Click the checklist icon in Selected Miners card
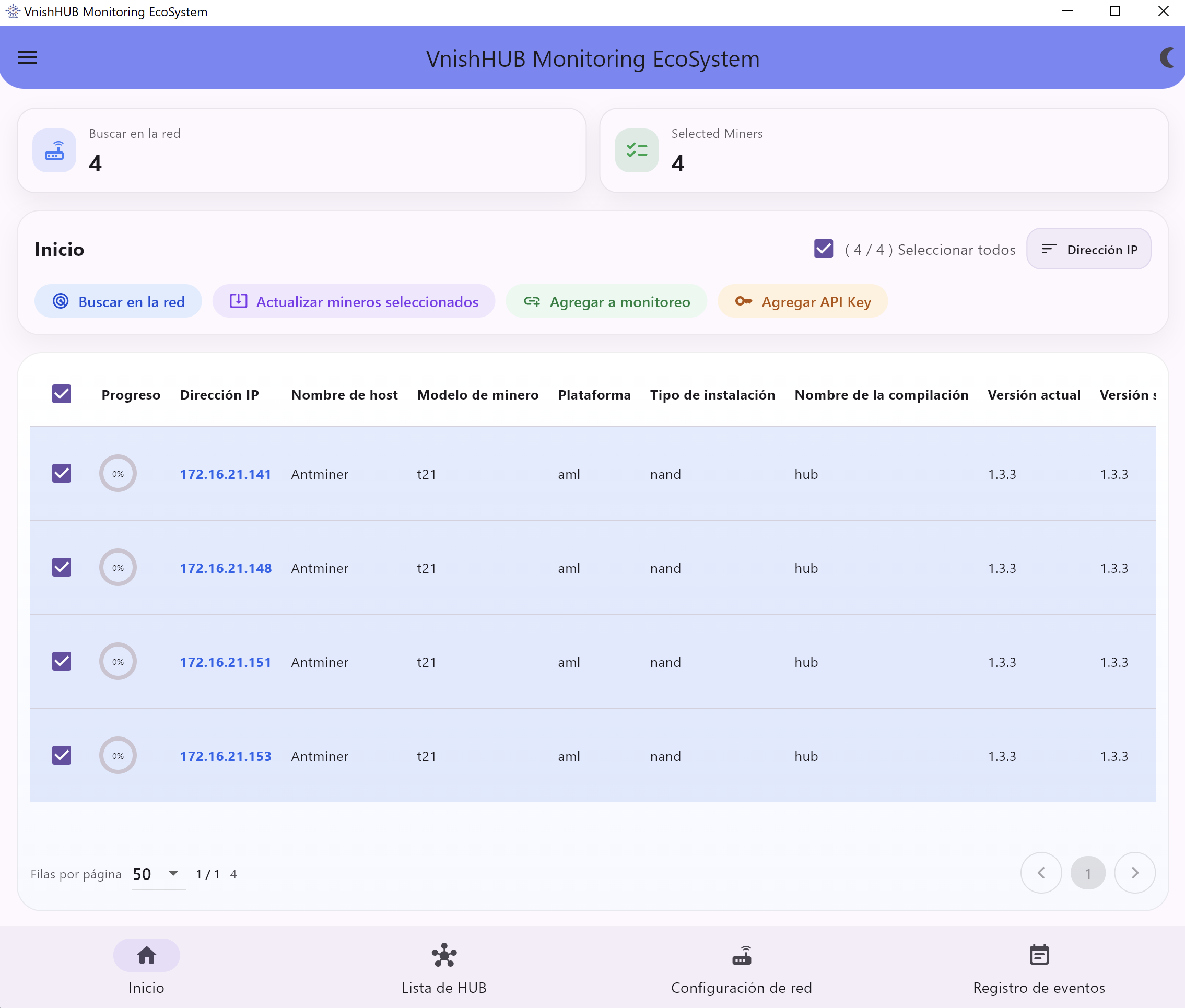1185x1008 pixels. (x=637, y=150)
